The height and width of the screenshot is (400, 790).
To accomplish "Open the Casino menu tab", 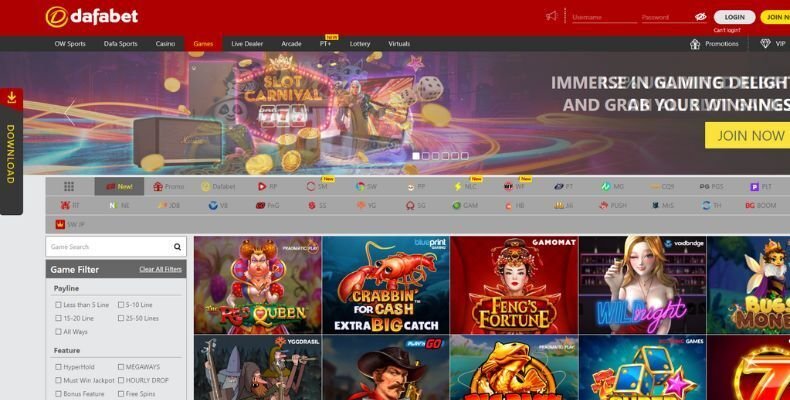I will (x=165, y=44).
